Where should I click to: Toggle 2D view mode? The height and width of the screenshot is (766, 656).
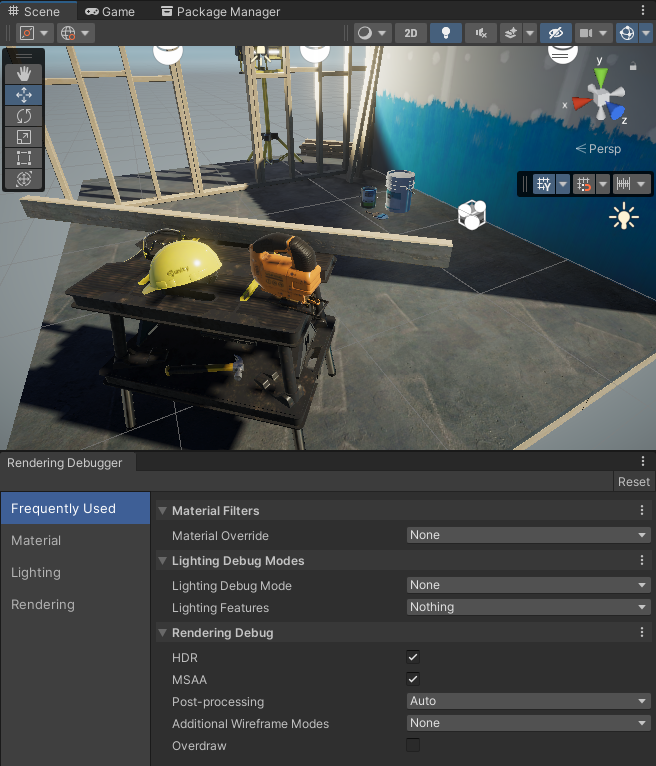(x=411, y=33)
